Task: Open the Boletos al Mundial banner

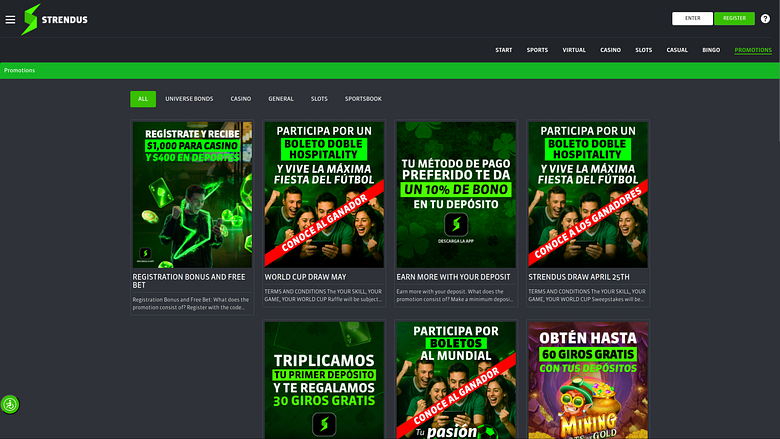Action: 456,380
